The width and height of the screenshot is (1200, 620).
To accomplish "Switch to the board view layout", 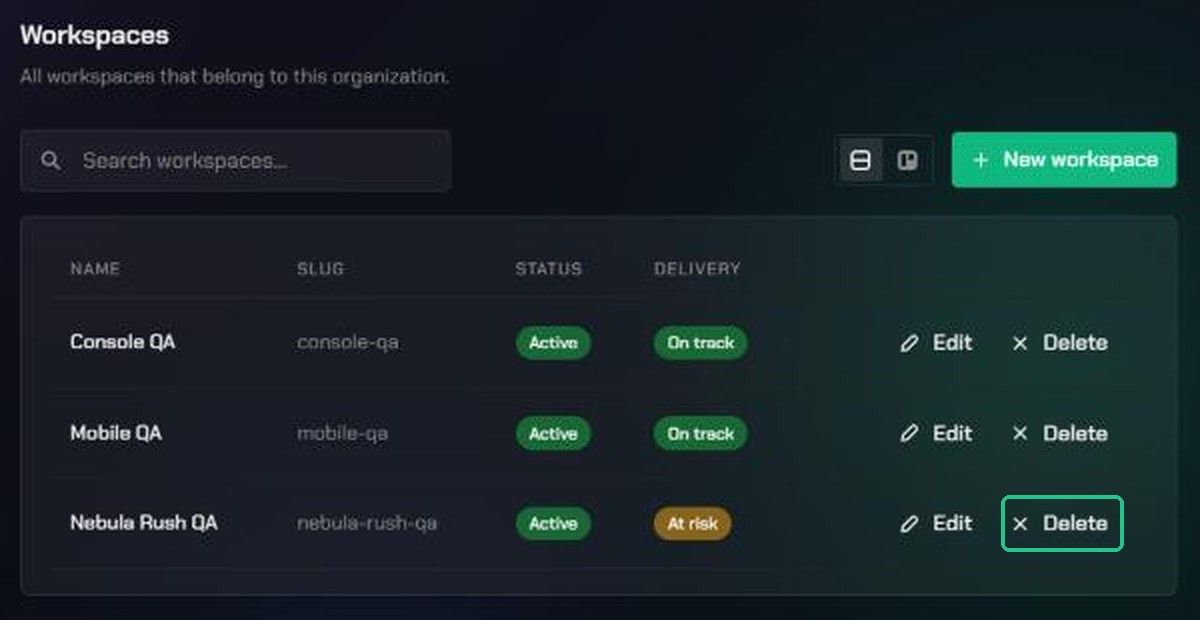I will [907, 160].
